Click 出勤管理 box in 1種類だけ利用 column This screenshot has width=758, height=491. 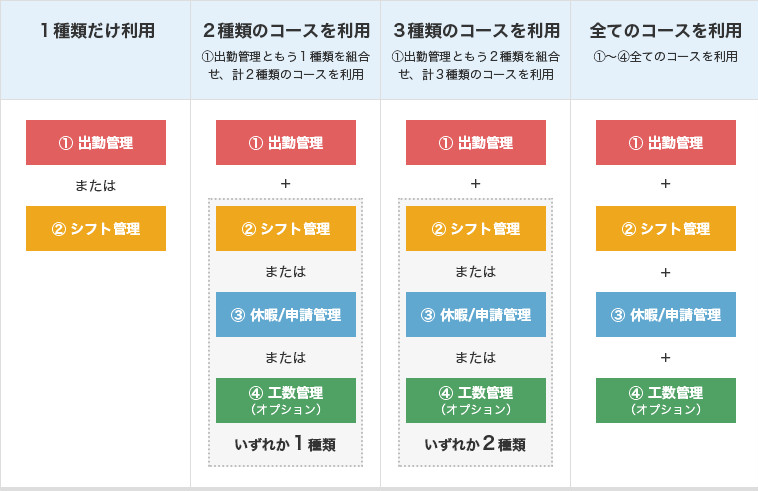96,143
